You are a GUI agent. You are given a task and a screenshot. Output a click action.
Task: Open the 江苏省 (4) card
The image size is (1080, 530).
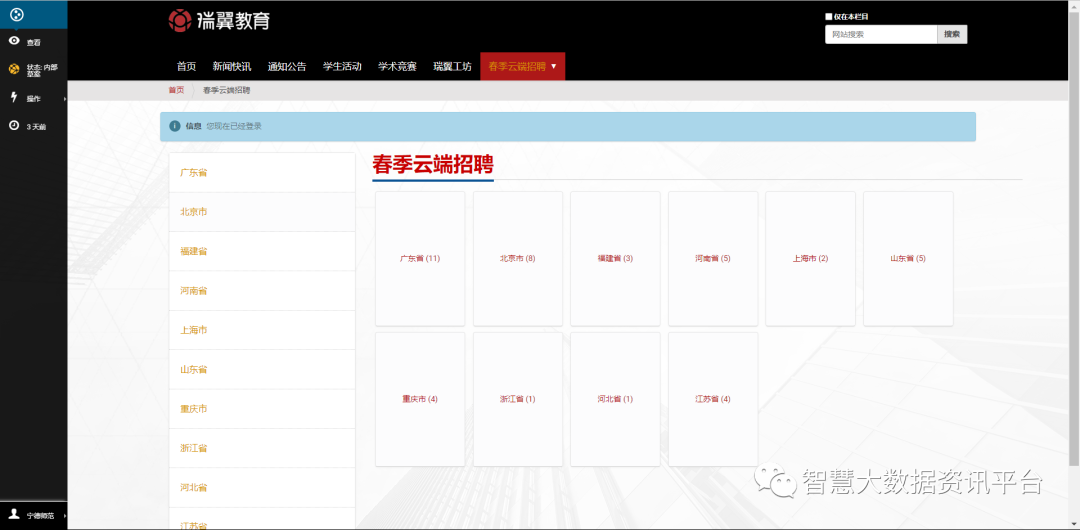713,399
